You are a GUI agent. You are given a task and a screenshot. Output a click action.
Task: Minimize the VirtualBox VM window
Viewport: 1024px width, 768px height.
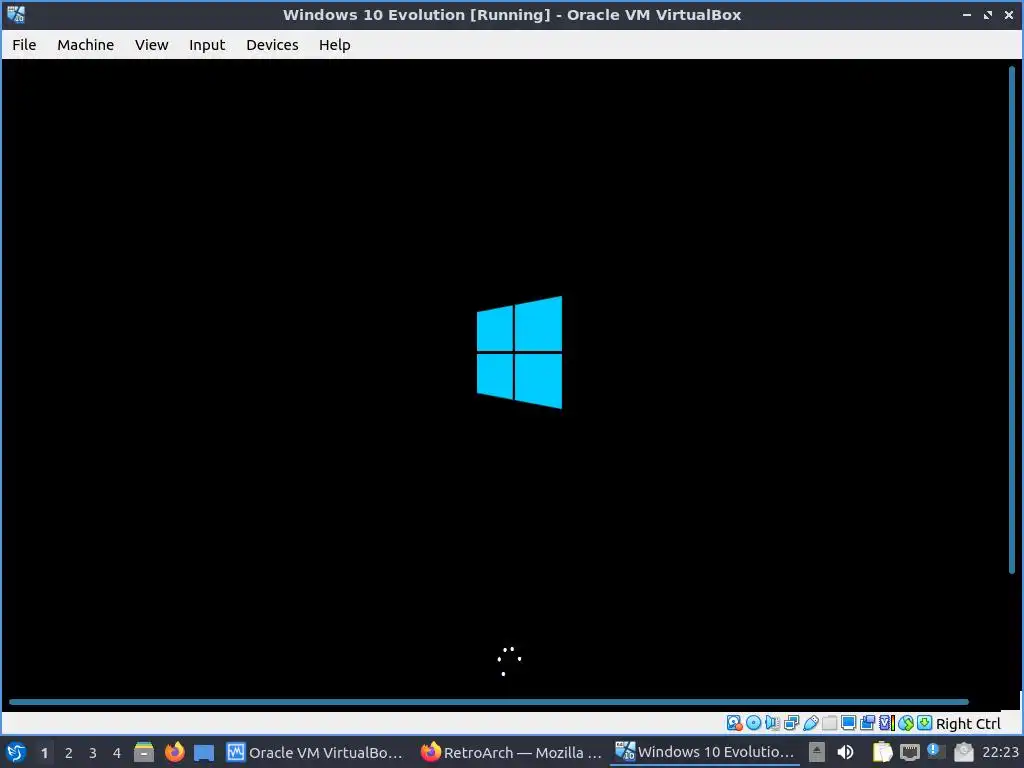[x=967, y=14]
